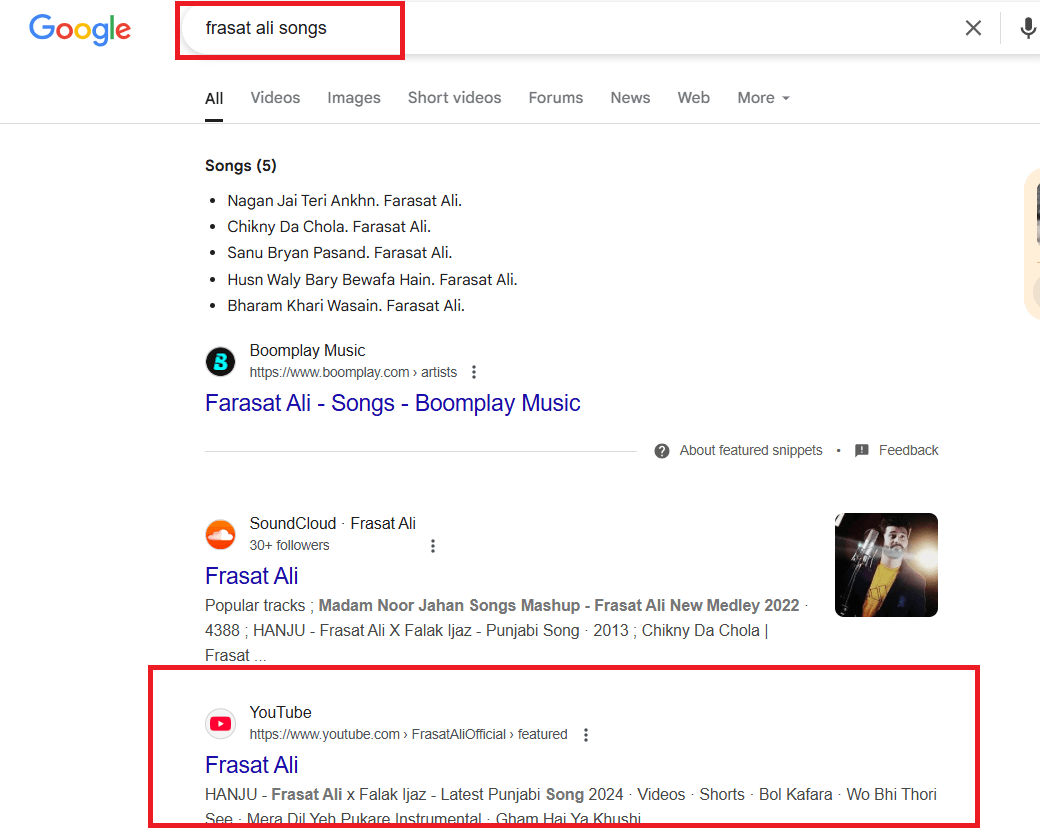1040x832 pixels.
Task: Switch to the Images tab
Action: tap(354, 98)
